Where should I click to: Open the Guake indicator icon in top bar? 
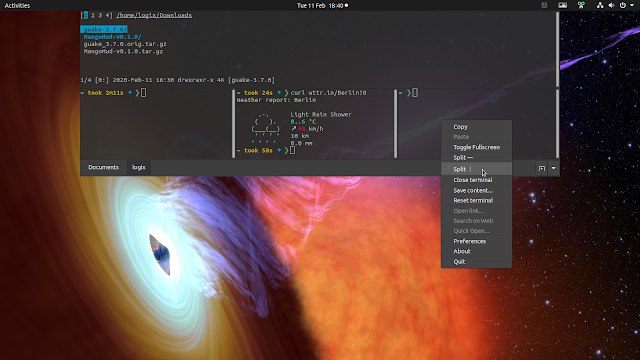pos(562,5)
